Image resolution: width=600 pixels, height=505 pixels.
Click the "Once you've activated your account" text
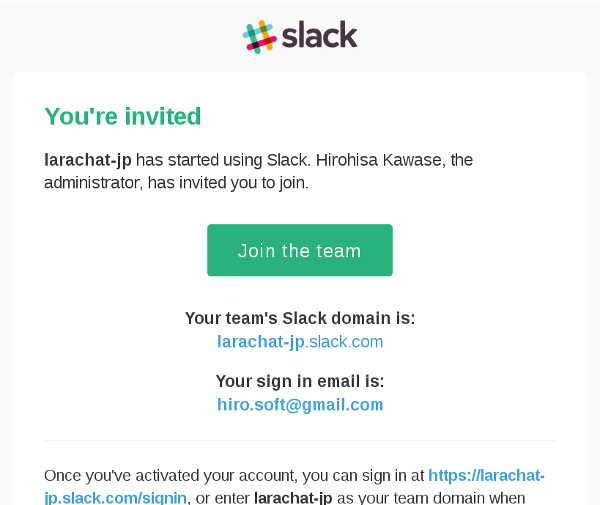[x=170, y=476]
